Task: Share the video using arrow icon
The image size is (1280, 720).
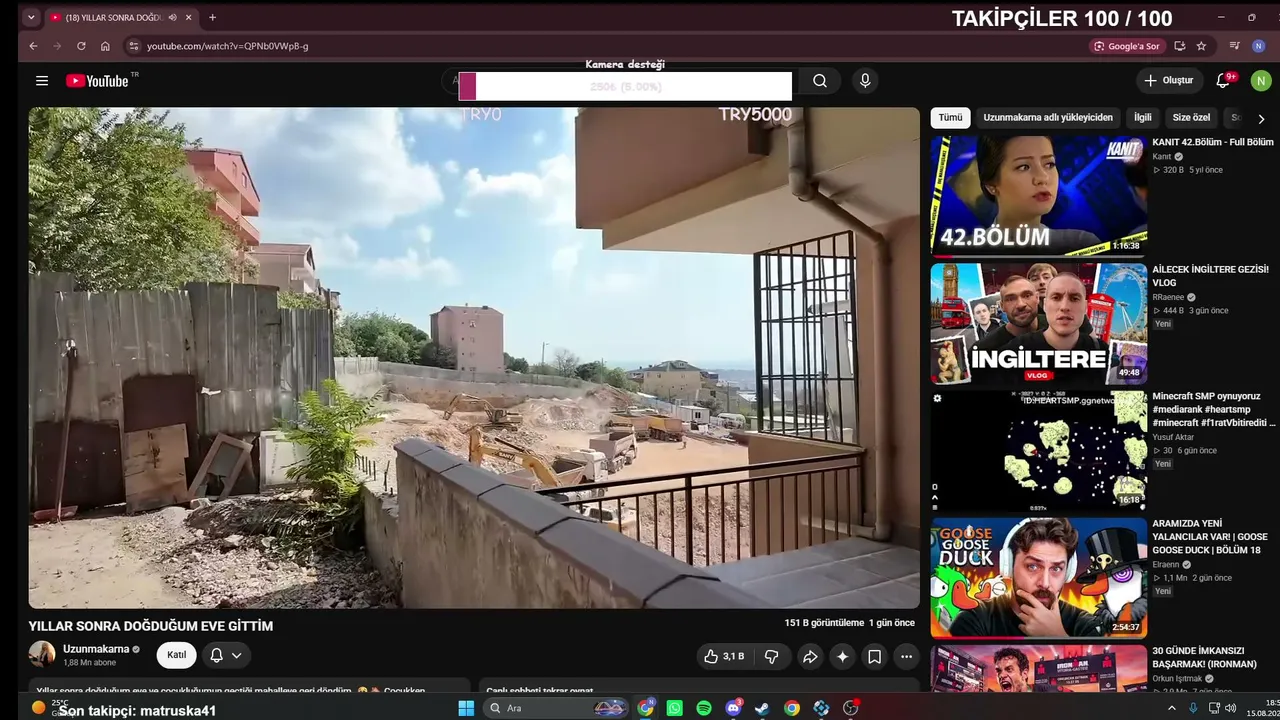Action: pos(810,656)
